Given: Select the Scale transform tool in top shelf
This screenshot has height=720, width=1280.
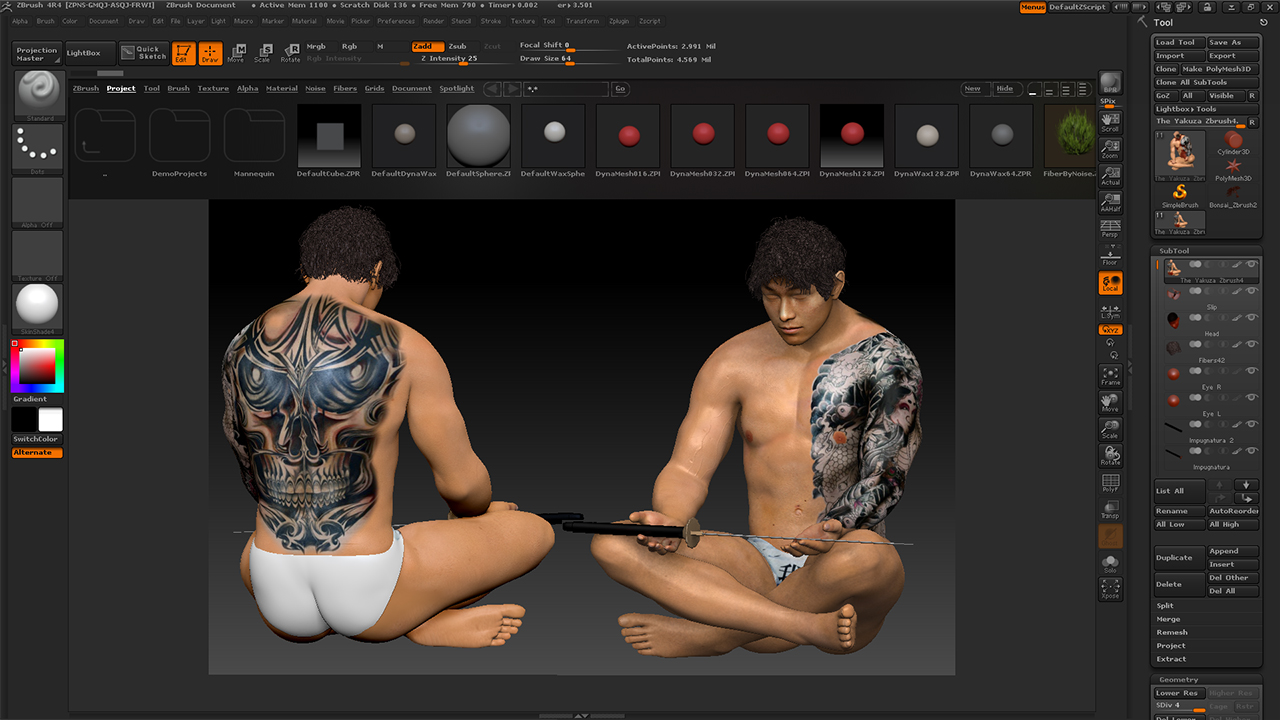Looking at the screenshot, I should pyautogui.click(x=263, y=53).
